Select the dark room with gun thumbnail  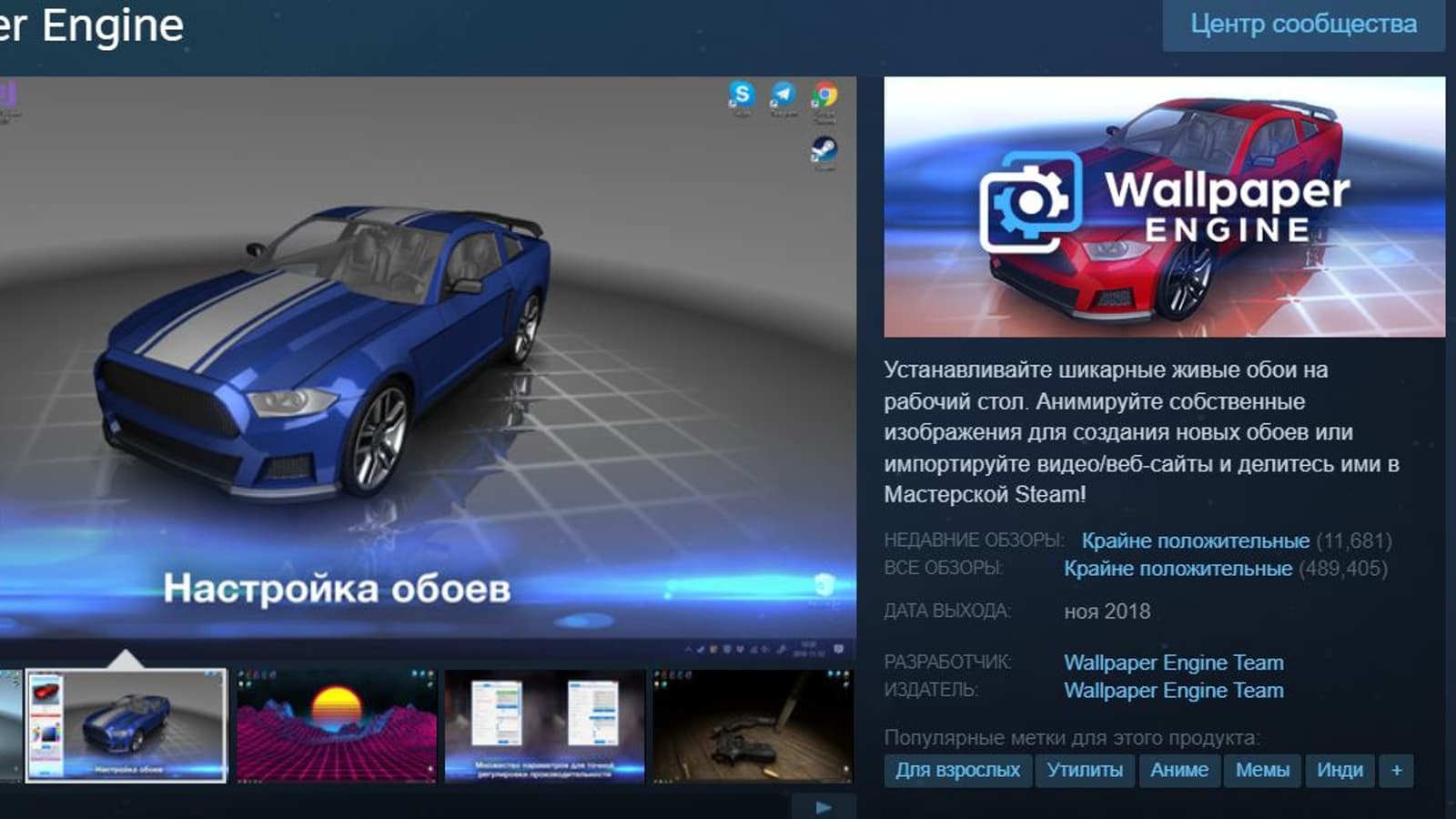(x=753, y=725)
